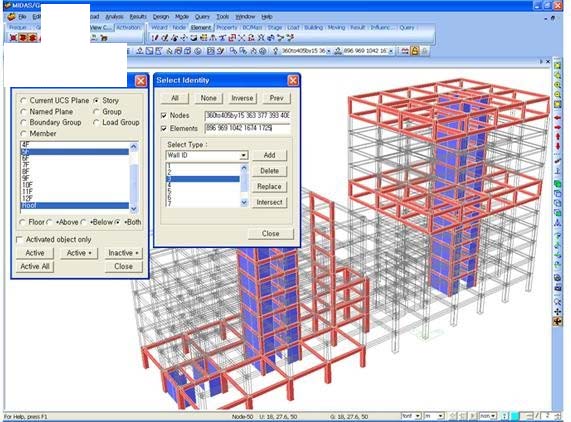Click the red right arrow pan icon
Image resolution: width=571 pixels, height=422 pixels.
(x=557, y=127)
